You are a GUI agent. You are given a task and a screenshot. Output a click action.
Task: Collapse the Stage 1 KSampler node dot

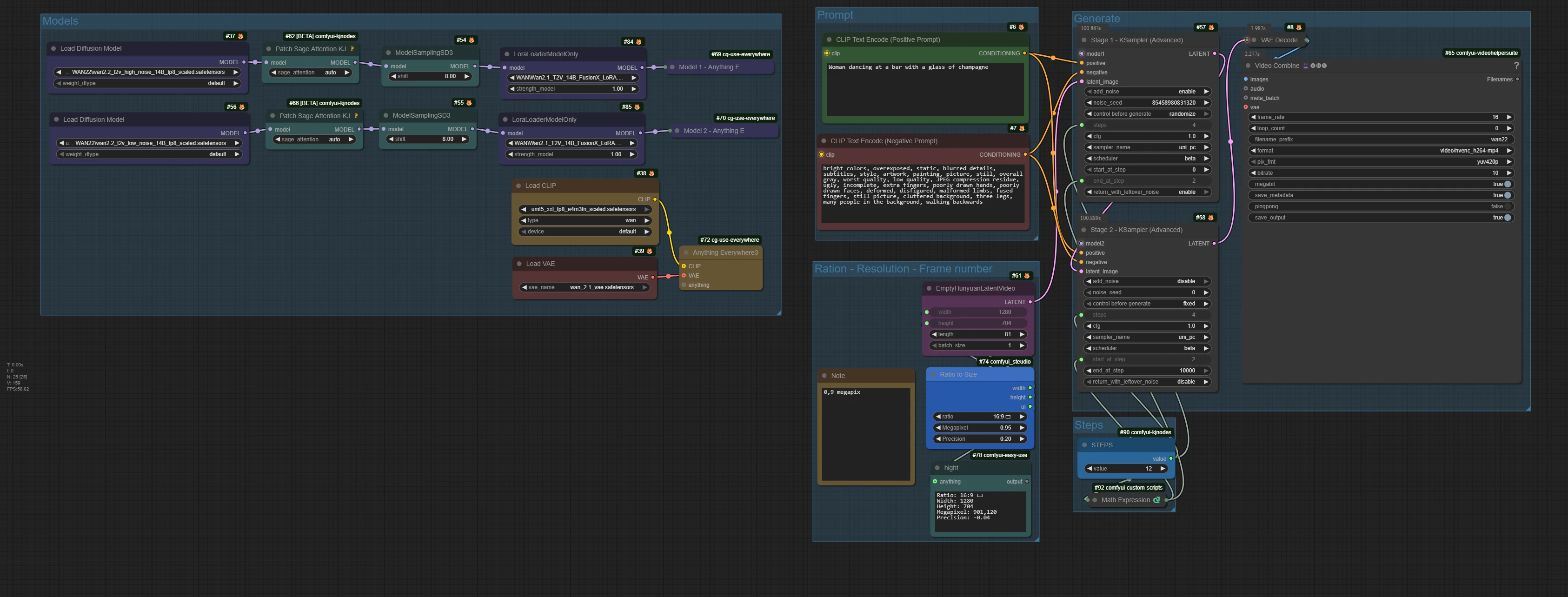point(1083,40)
